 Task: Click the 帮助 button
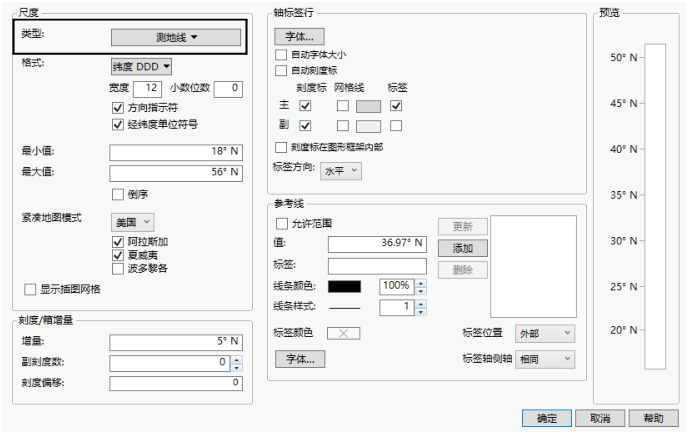click(653, 418)
